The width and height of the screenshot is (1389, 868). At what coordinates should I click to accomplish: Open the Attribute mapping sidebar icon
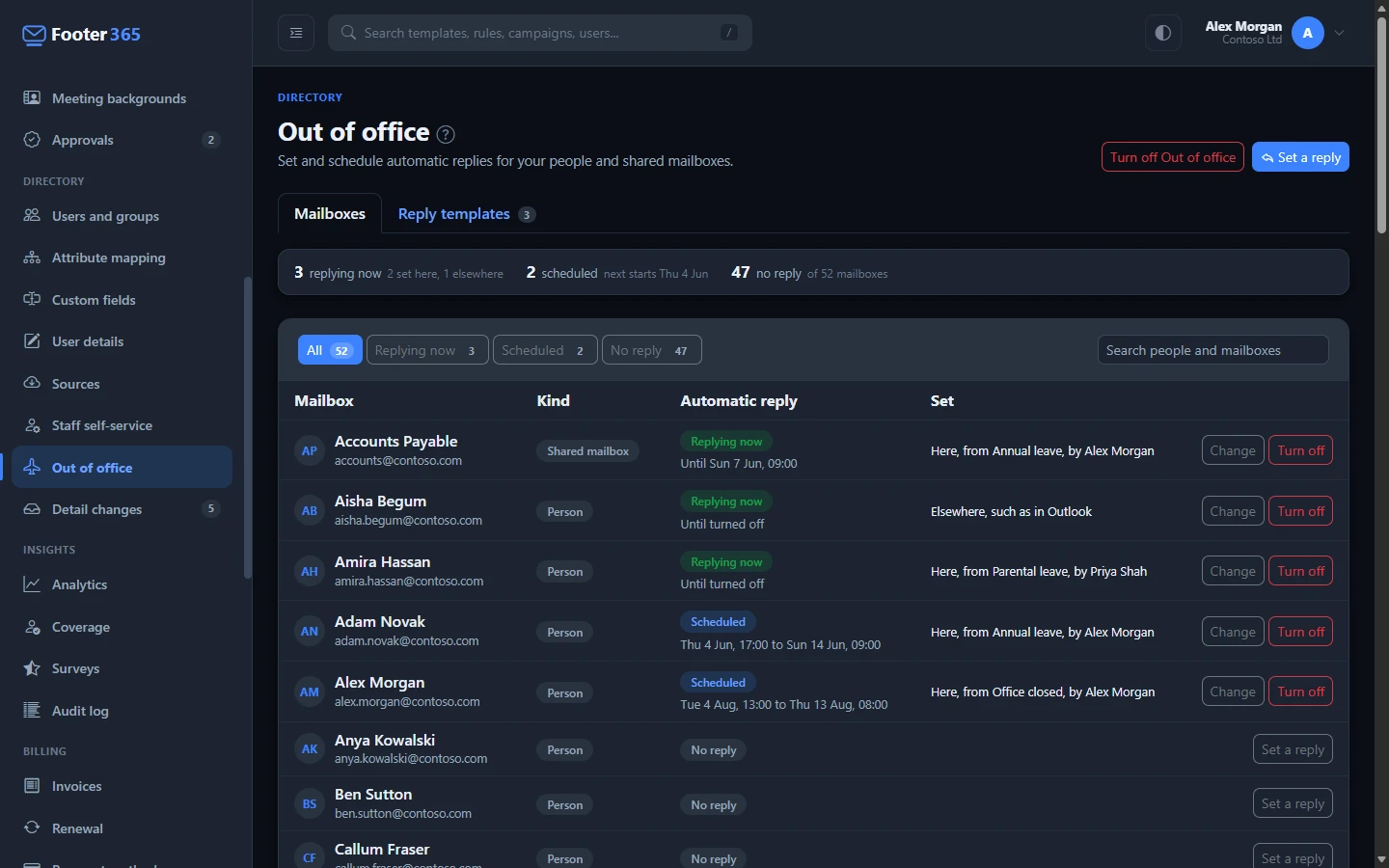32,258
